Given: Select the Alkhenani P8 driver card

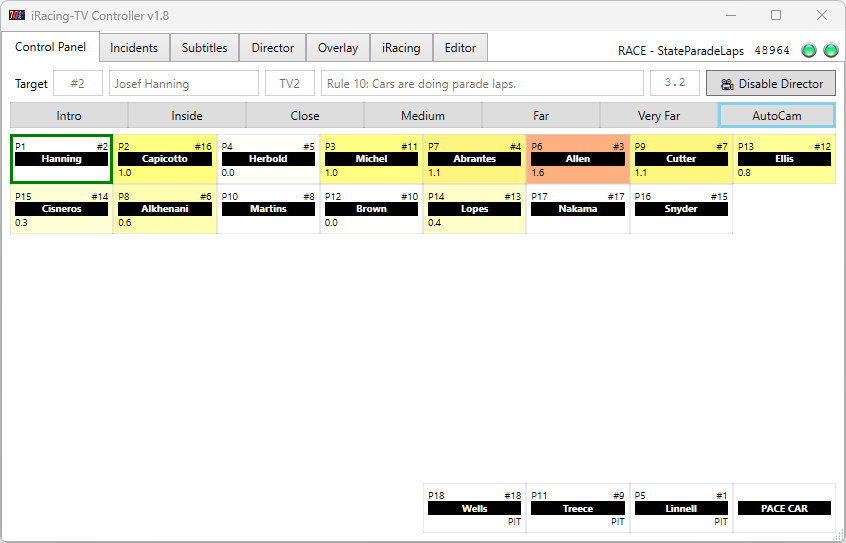Looking at the screenshot, I should tap(165, 209).
